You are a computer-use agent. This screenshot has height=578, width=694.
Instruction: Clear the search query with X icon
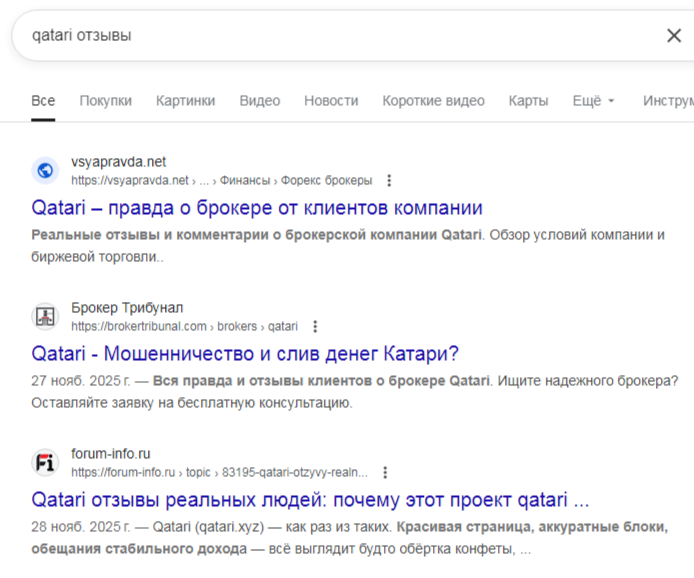pyautogui.click(x=673, y=36)
